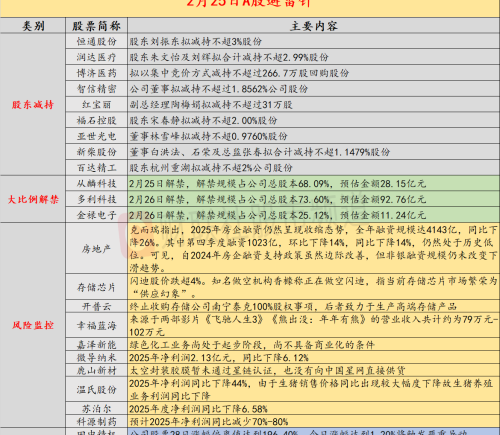Click the 克而瑞指出 real estate financing paragraph
The height and width of the screenshot is (435, 500).
point(313,249)
